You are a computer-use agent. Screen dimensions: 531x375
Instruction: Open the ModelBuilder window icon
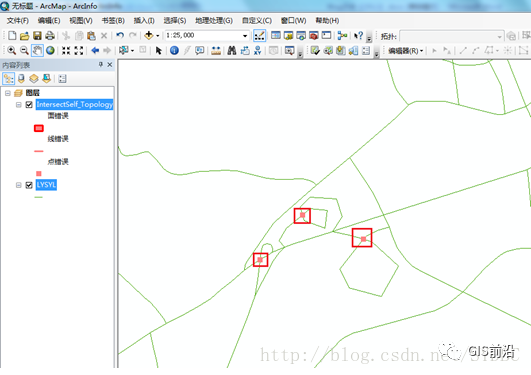tap(342, 35)
